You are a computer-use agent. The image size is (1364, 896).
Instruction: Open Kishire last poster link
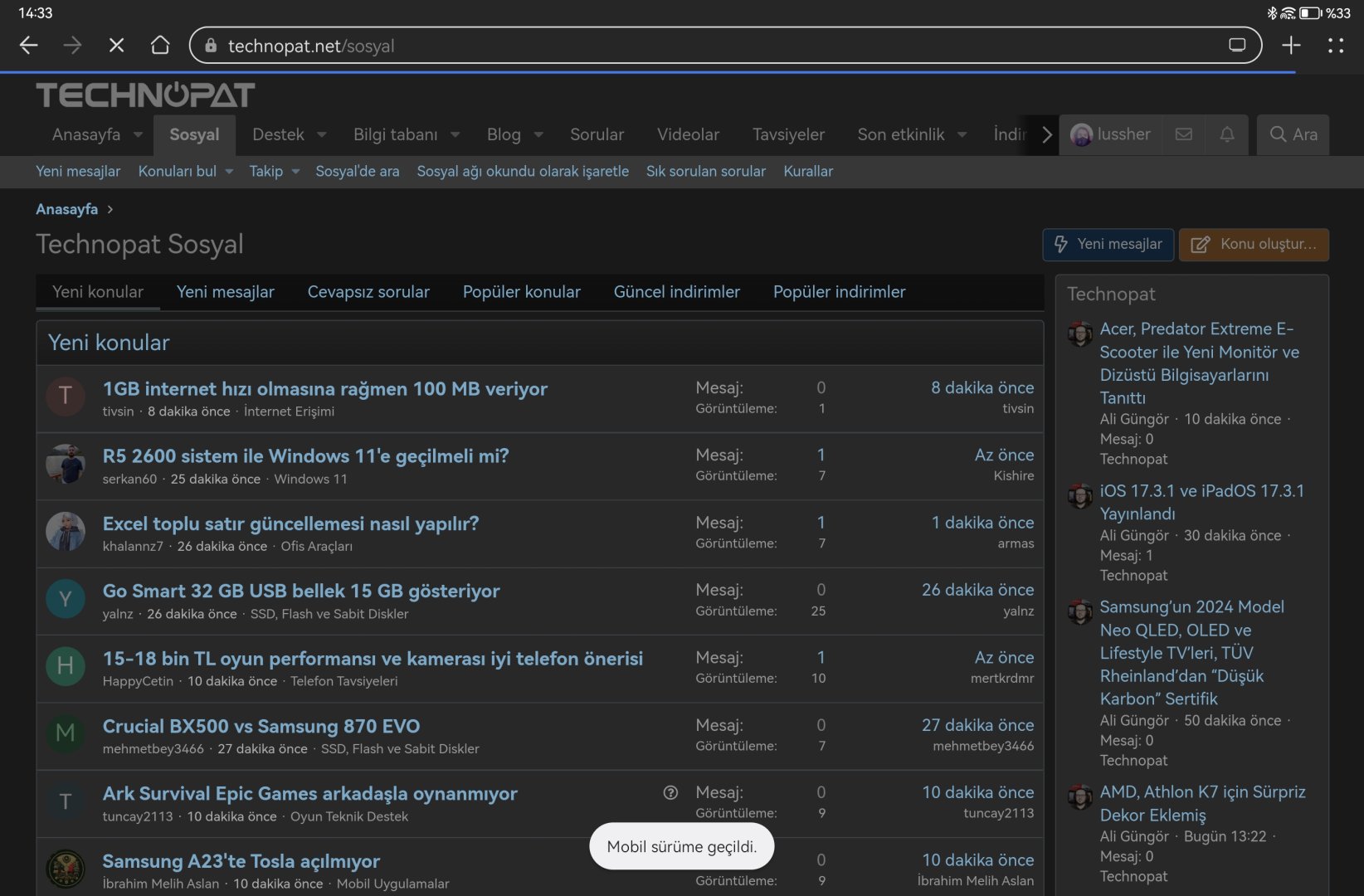[x=1014, y=476]
